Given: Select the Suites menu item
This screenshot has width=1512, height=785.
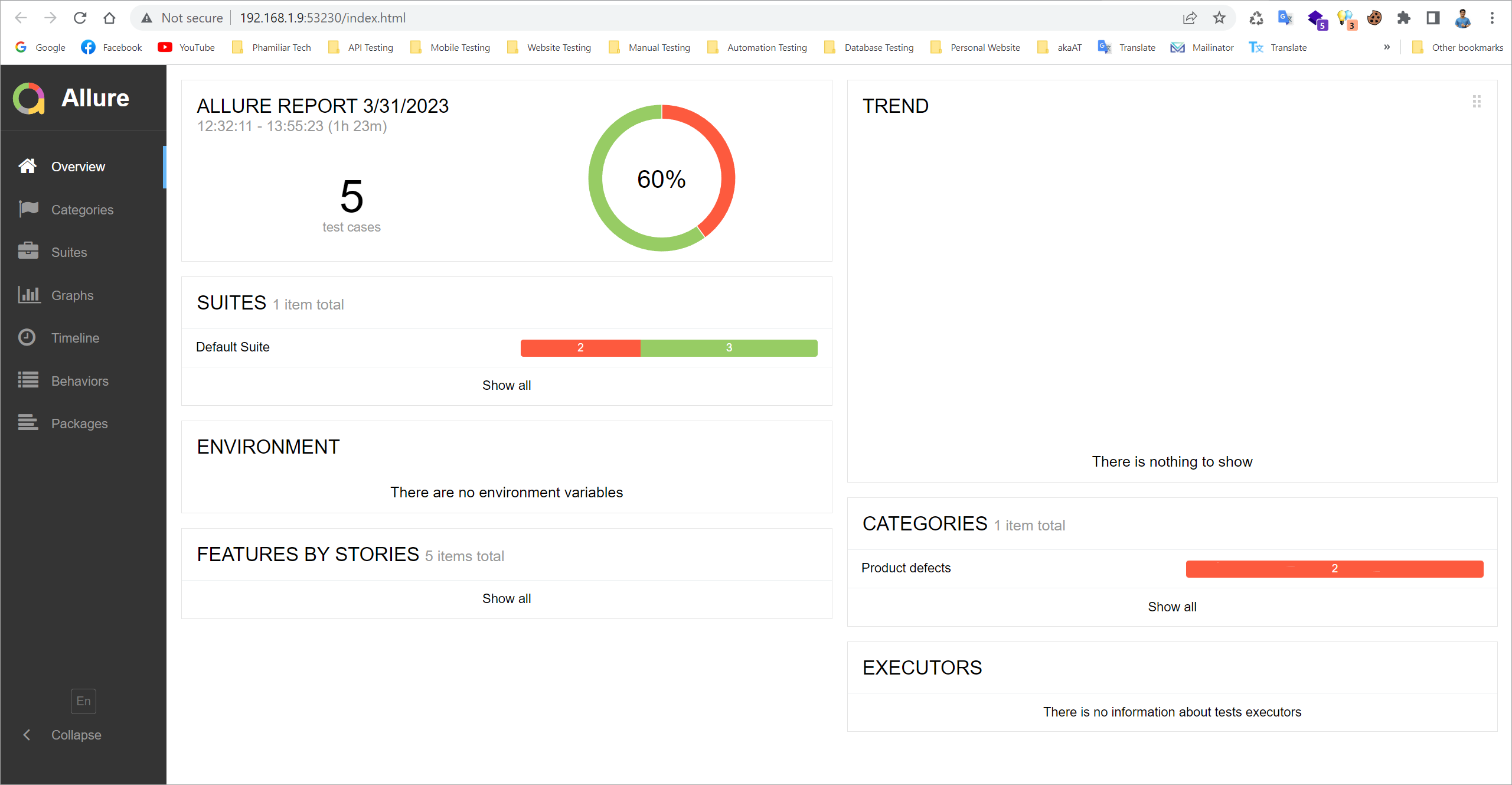Looking at the screenshot, I should [x=83, y=252].
